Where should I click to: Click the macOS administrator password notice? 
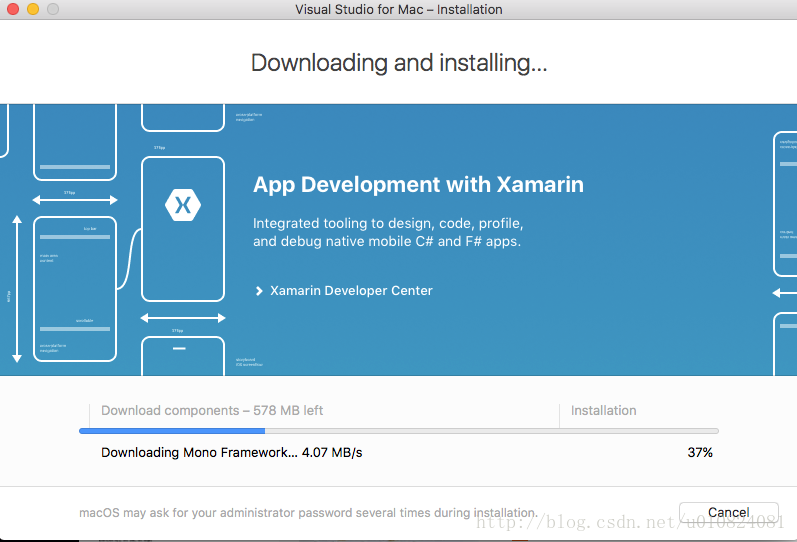click(x=309, y=513)
